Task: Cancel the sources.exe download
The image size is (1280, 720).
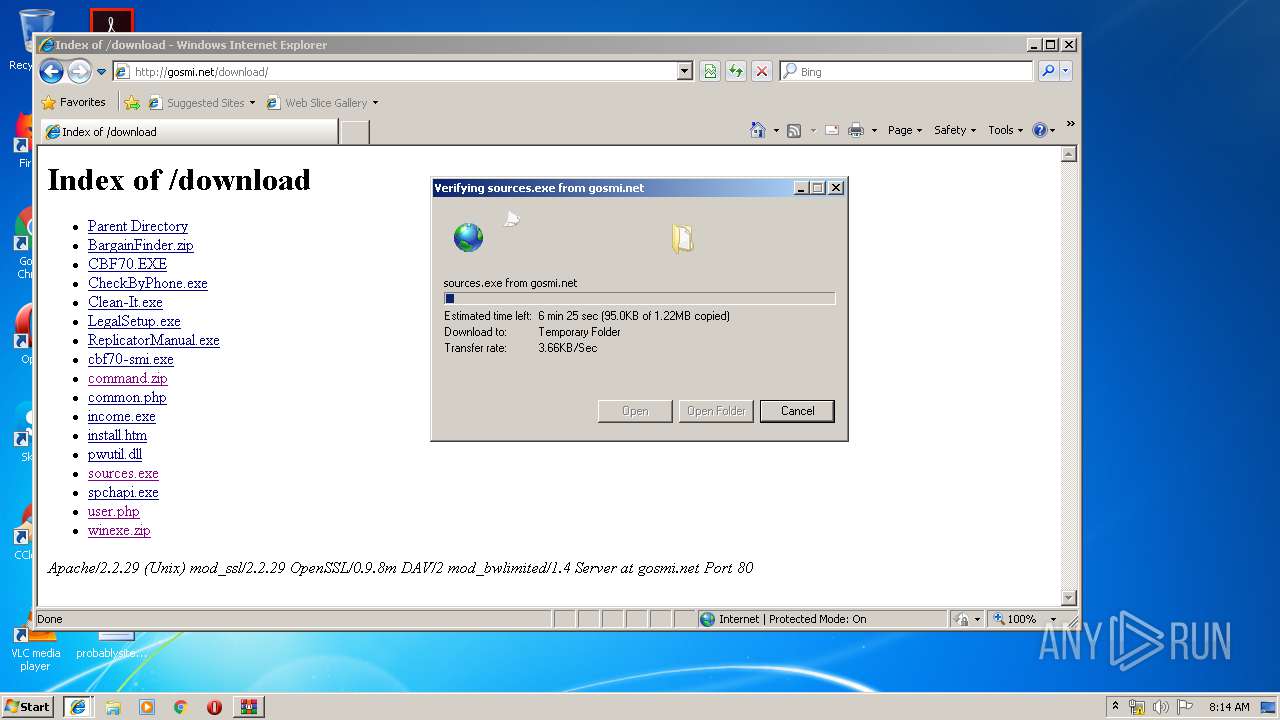Action: coord(797,411)
